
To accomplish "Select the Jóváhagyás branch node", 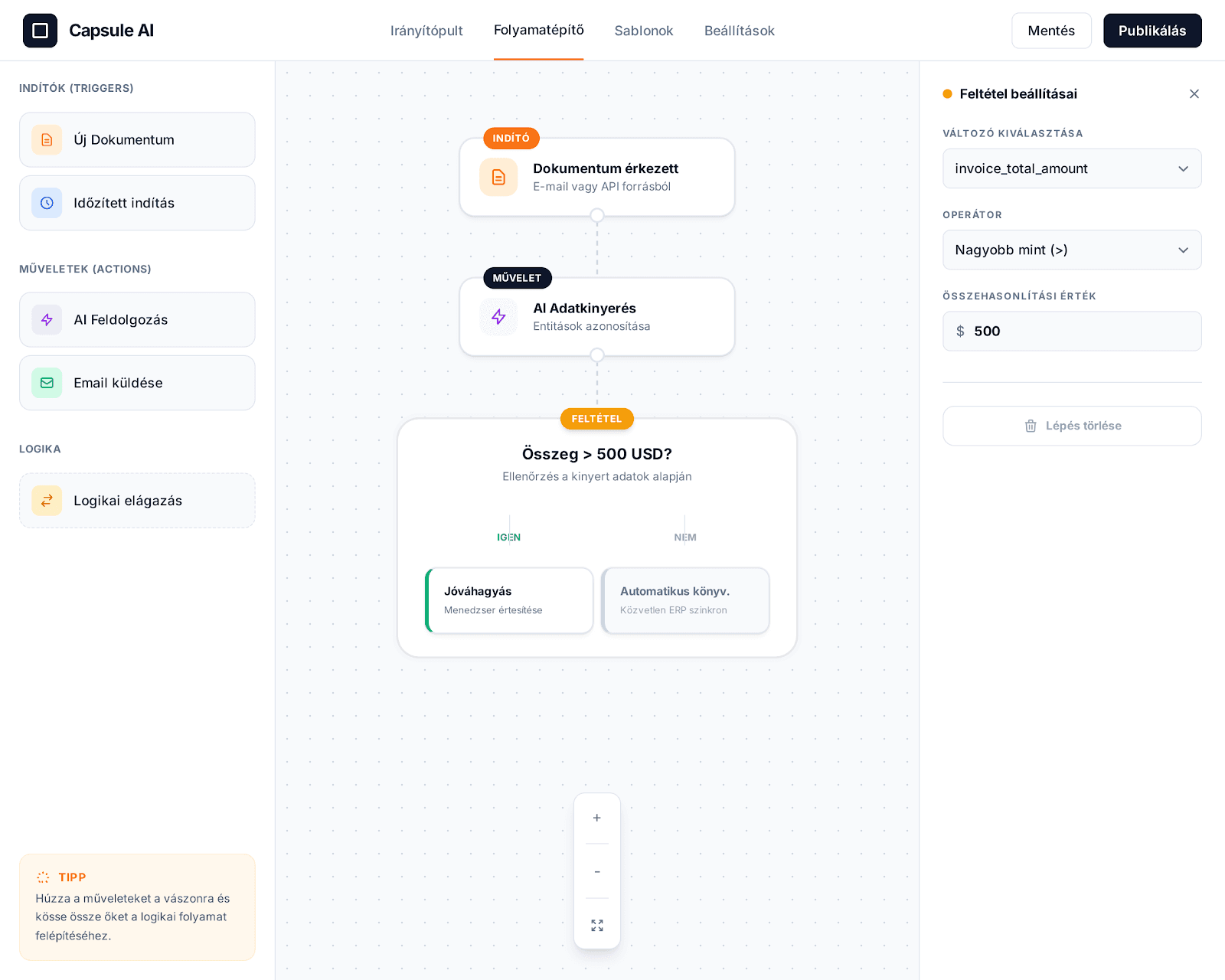I will coord(509,600).
